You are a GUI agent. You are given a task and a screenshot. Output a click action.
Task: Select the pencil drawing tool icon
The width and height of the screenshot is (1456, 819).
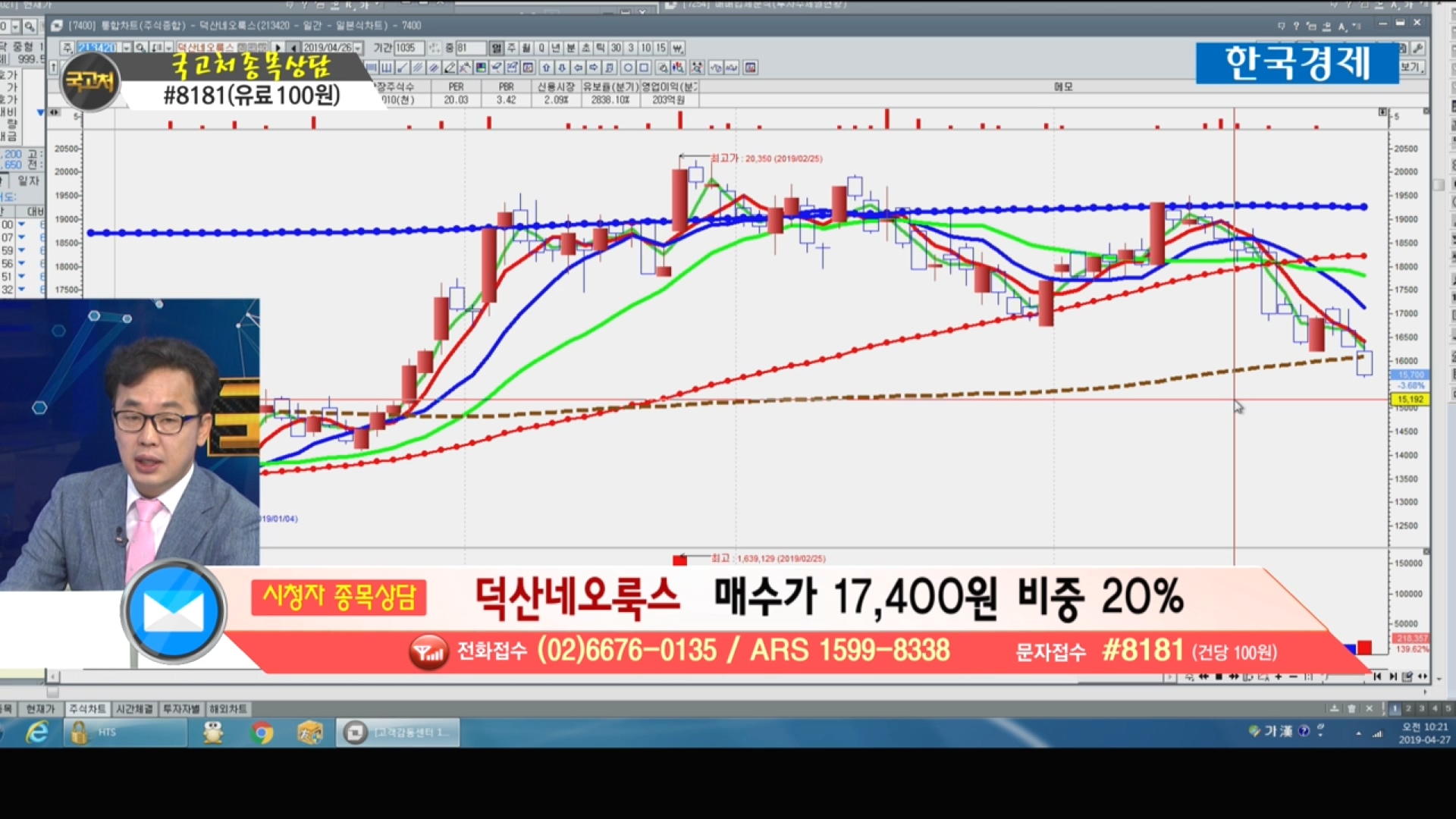click(450, 67)
